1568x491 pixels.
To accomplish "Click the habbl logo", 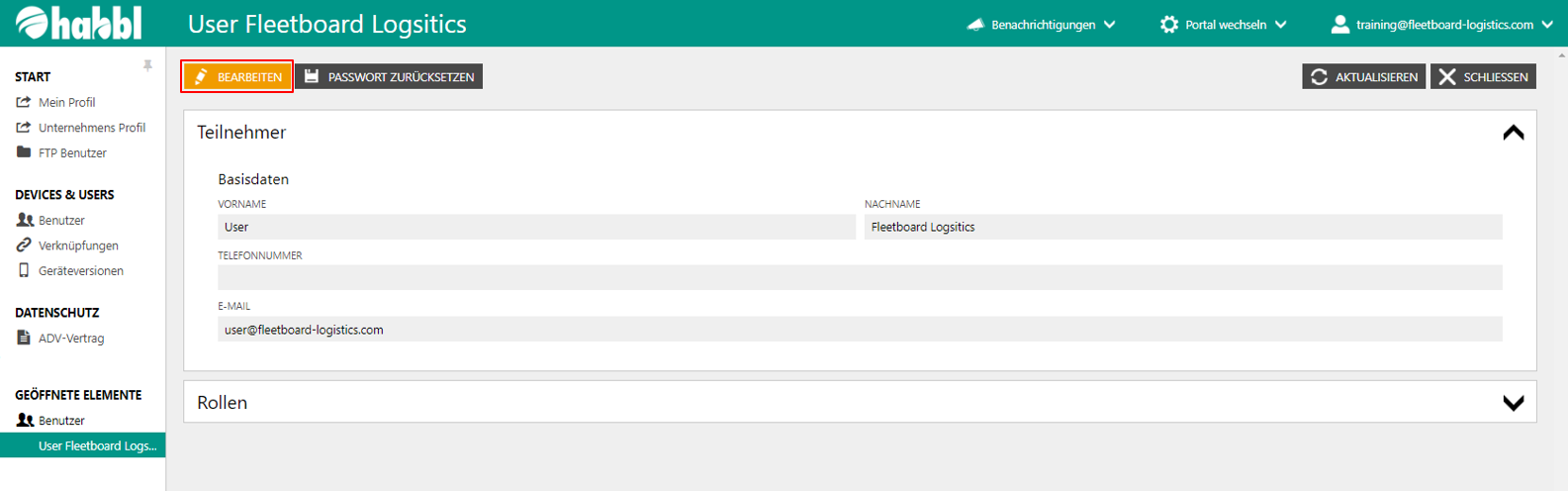I will click(x=79, y=24).
